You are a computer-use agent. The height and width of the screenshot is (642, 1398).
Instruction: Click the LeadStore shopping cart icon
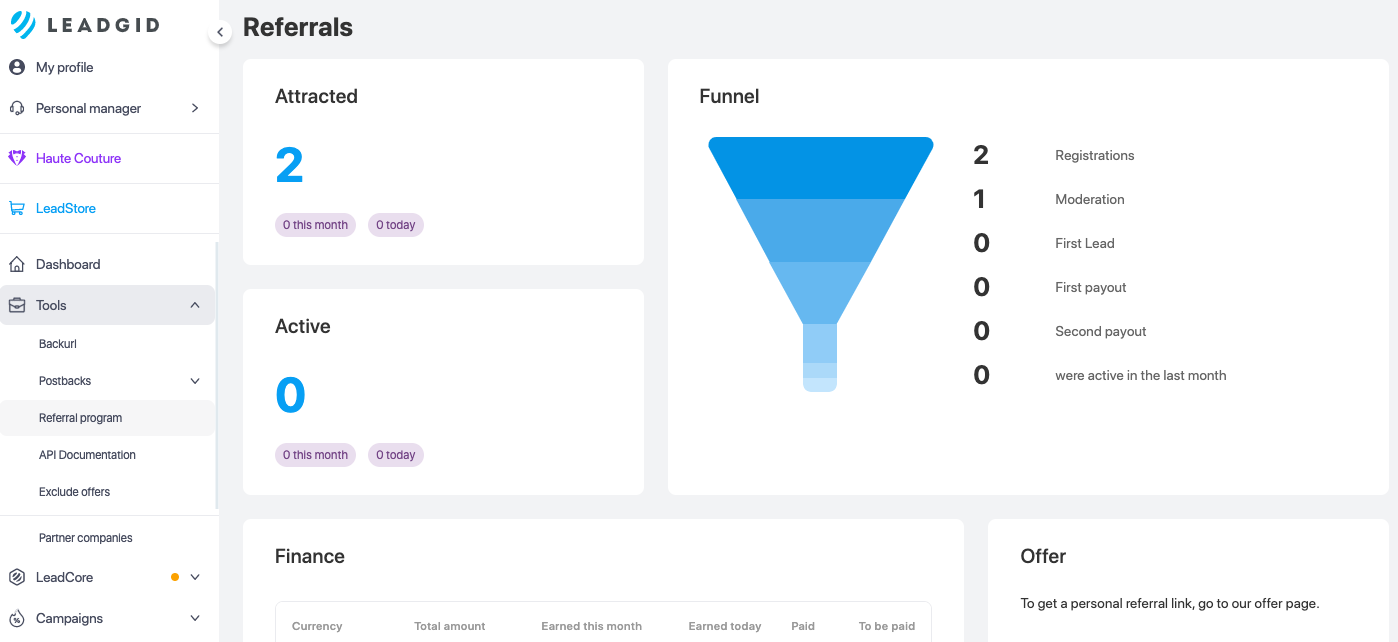16,208
